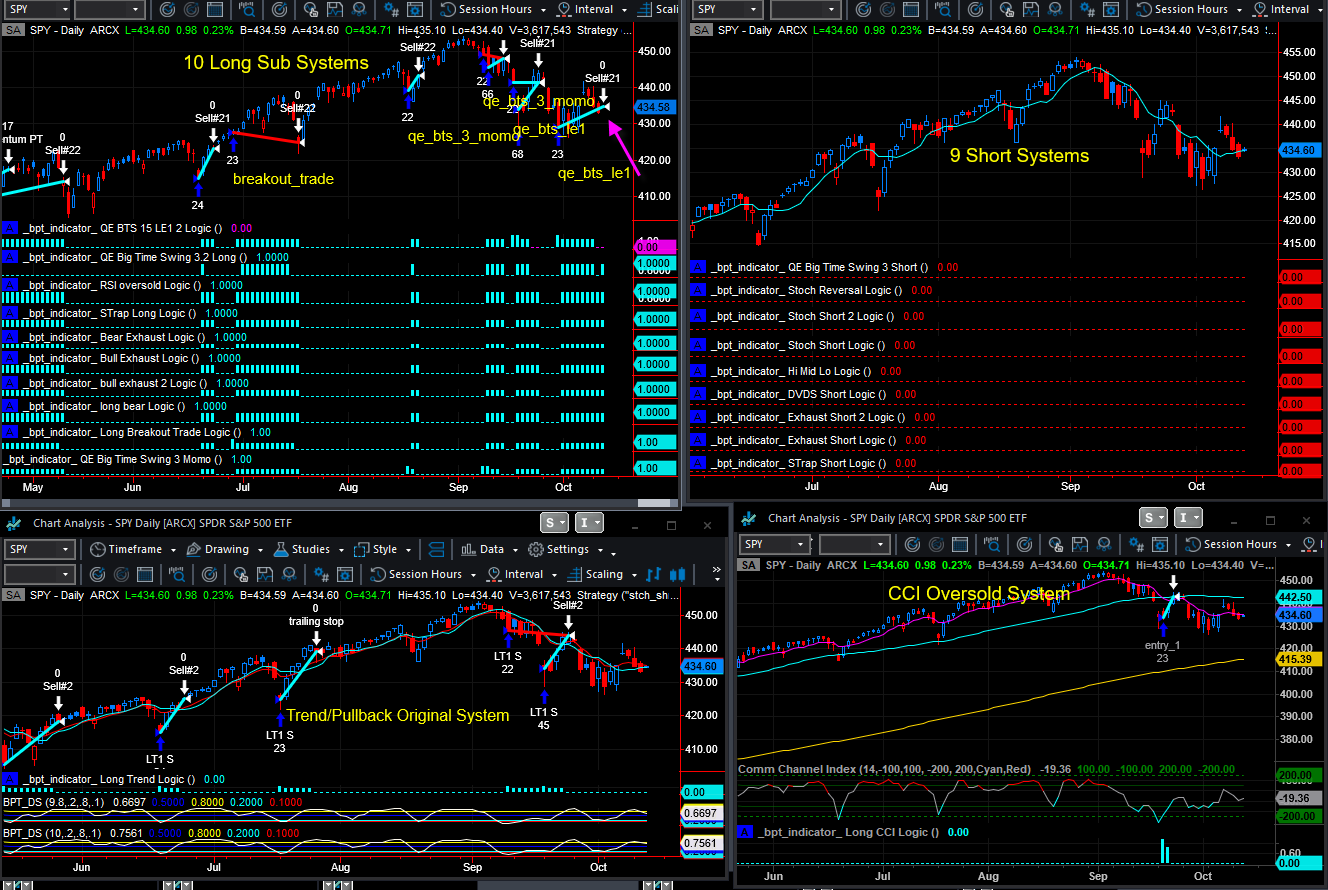Screen dimensions: 1328x890
Task: Open Session Hours menu in Trend/Pullback chart window
Action: point(421,574)
